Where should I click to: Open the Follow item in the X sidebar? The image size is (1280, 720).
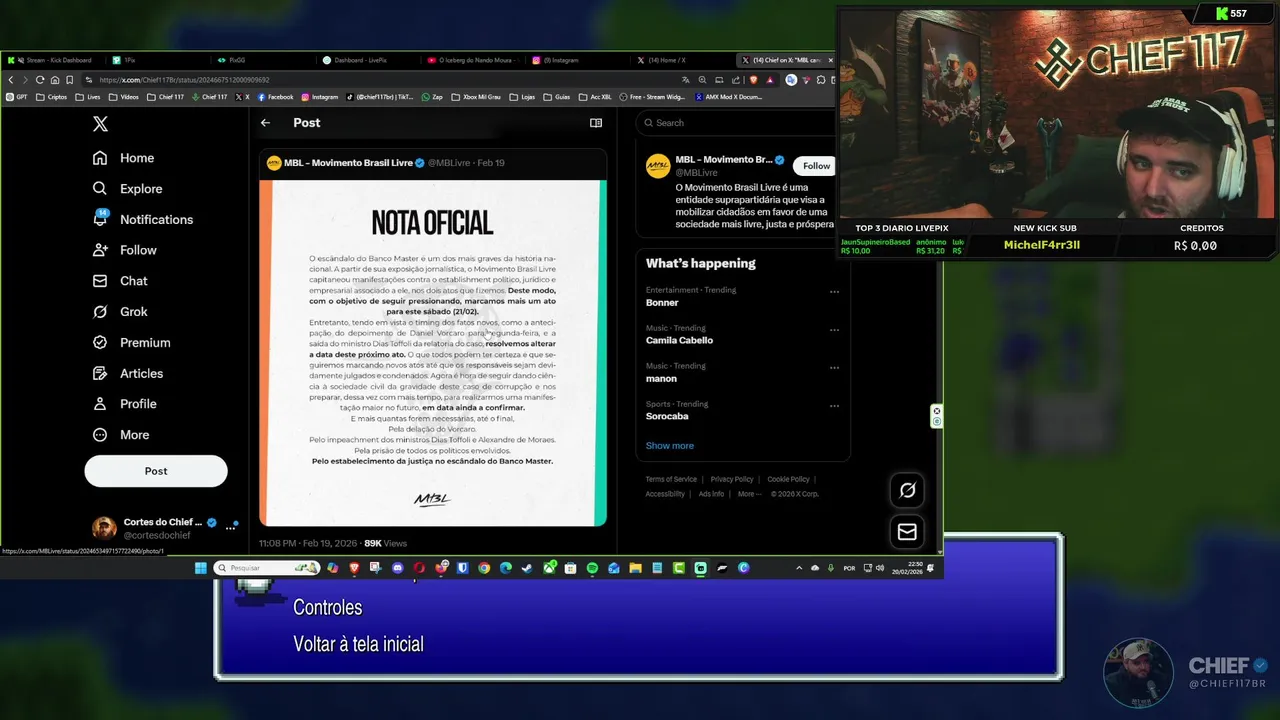coord(124,250)
